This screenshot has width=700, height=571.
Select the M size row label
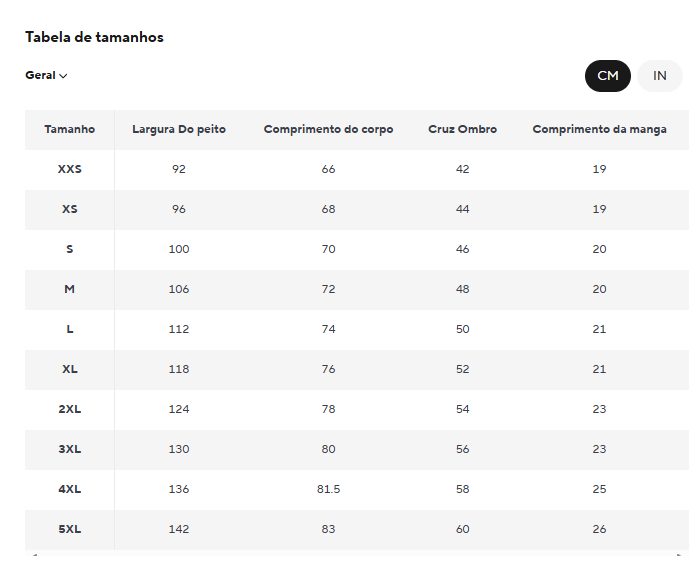tap(70, 289)
